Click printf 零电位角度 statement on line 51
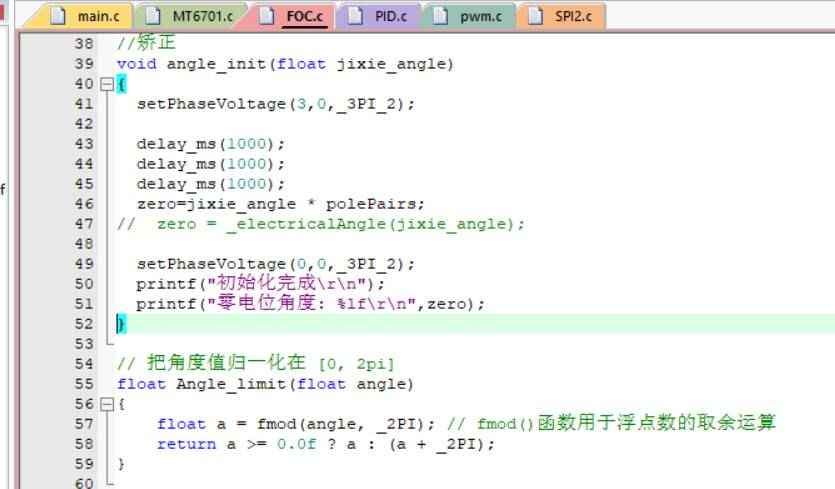Viewport: 835px width, 489px height. pyautogui.click(x=310, y=304)
